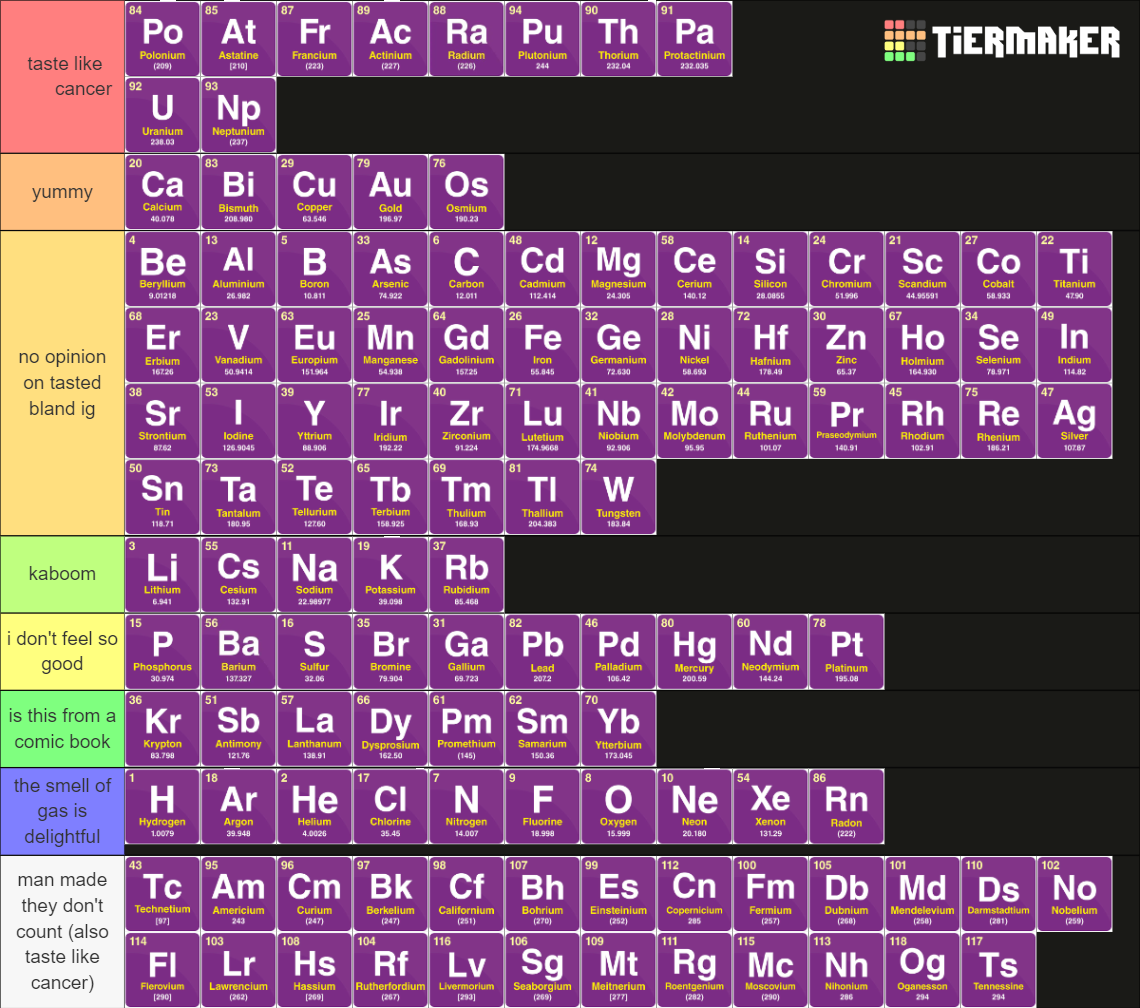Click the Tungsten (W) element tile
Image resolution: width=1140 pixels, height=1008 pixels.
click(x=618, y=497)
